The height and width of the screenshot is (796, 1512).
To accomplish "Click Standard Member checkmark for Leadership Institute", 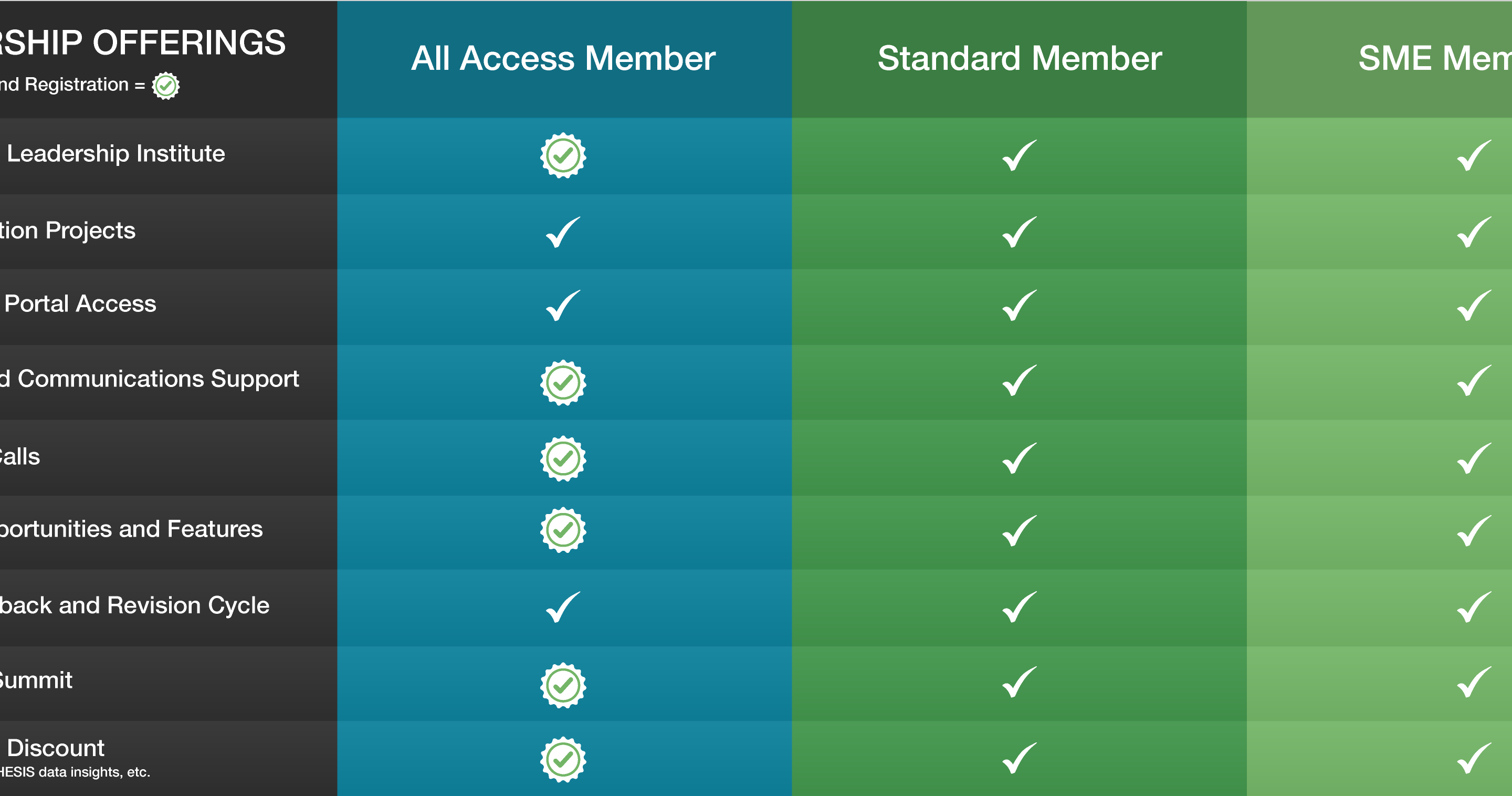I will [1020, 155].
